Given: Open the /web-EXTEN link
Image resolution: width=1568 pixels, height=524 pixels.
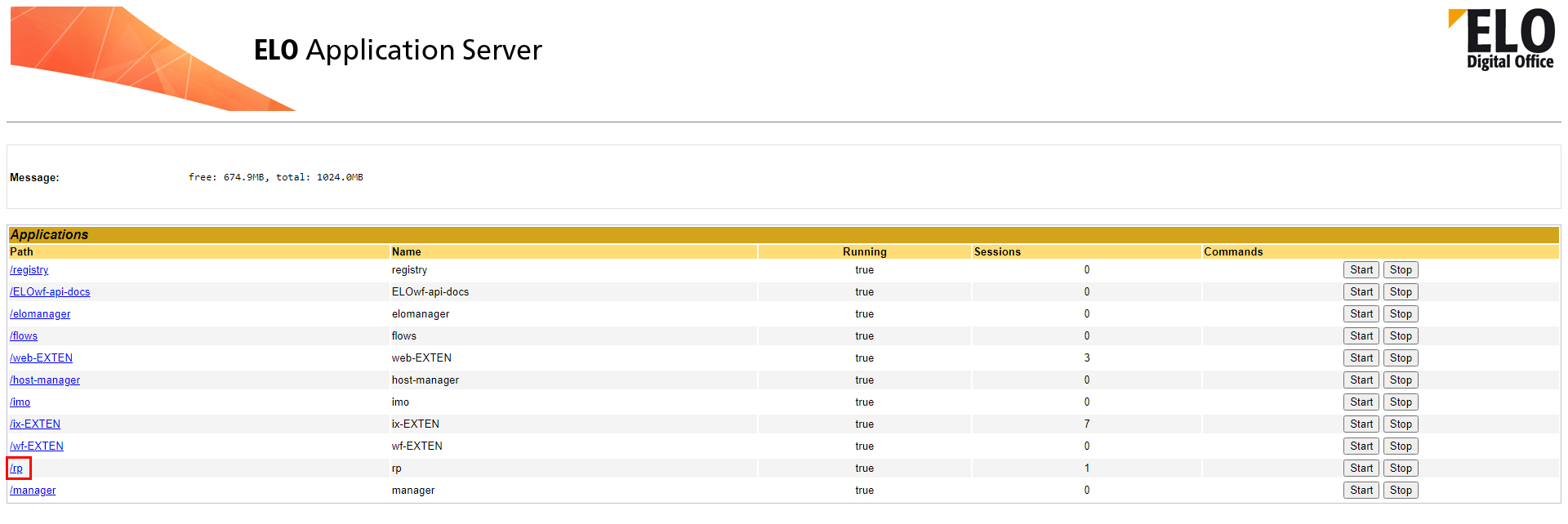Looking at the screenshot, I should tap(41, 358).
